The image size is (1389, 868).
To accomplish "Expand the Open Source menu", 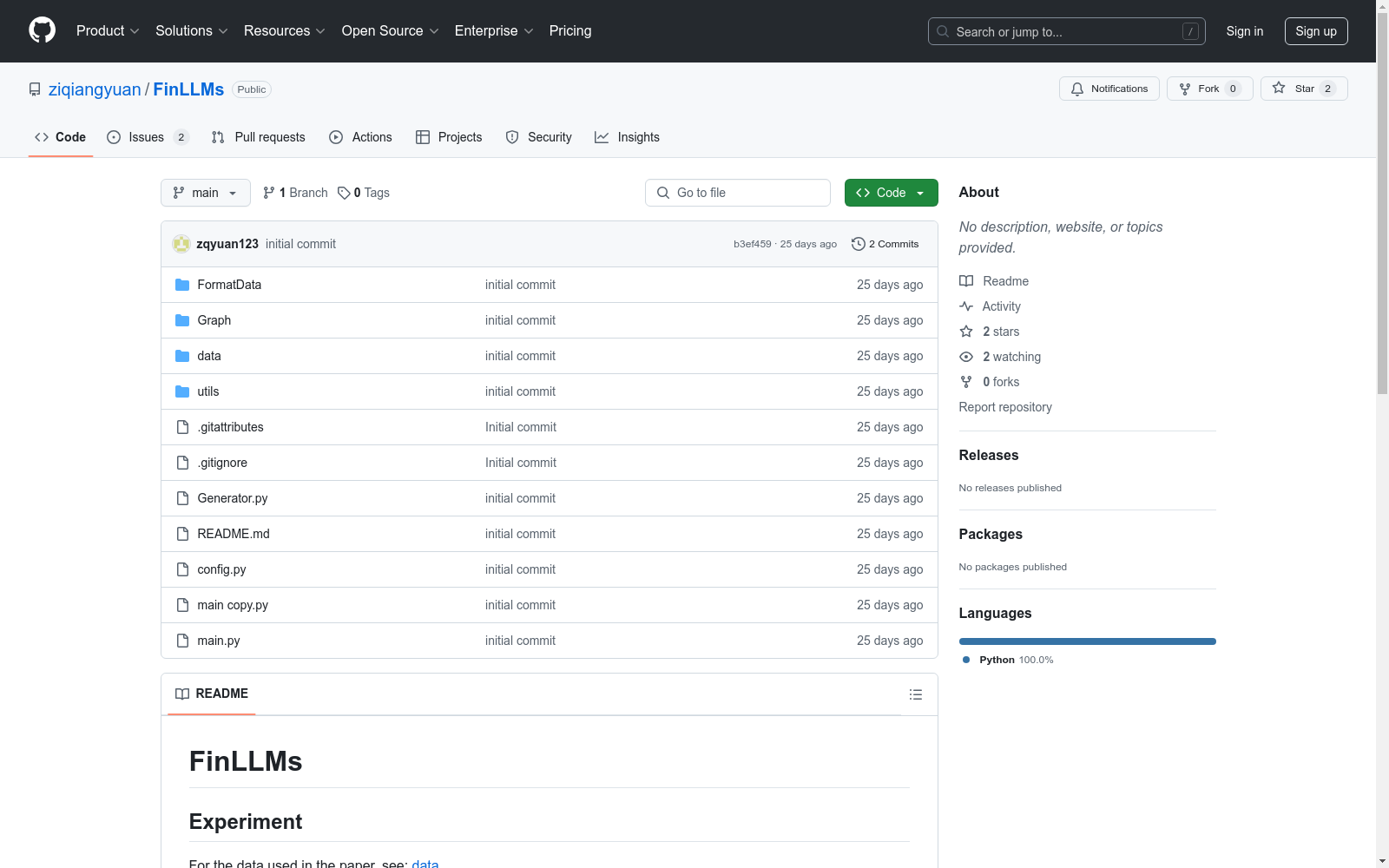I will [x=390, y=30].
